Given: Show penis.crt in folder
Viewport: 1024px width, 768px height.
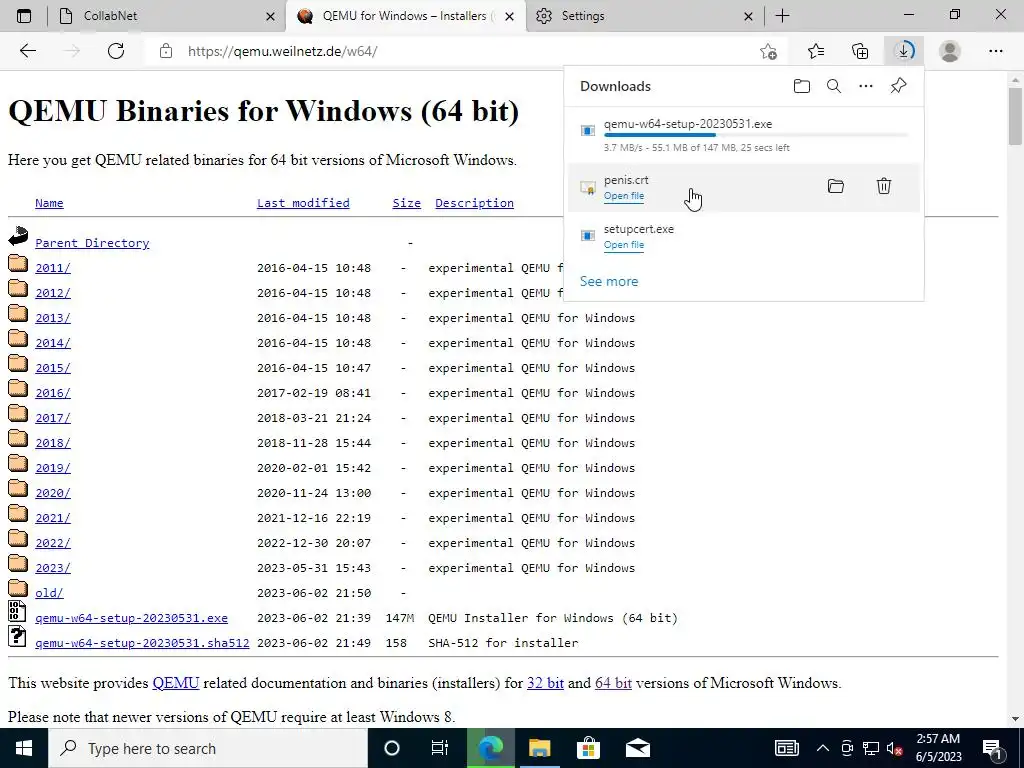Looking at the screenshot, I should [x=836, y=186].
